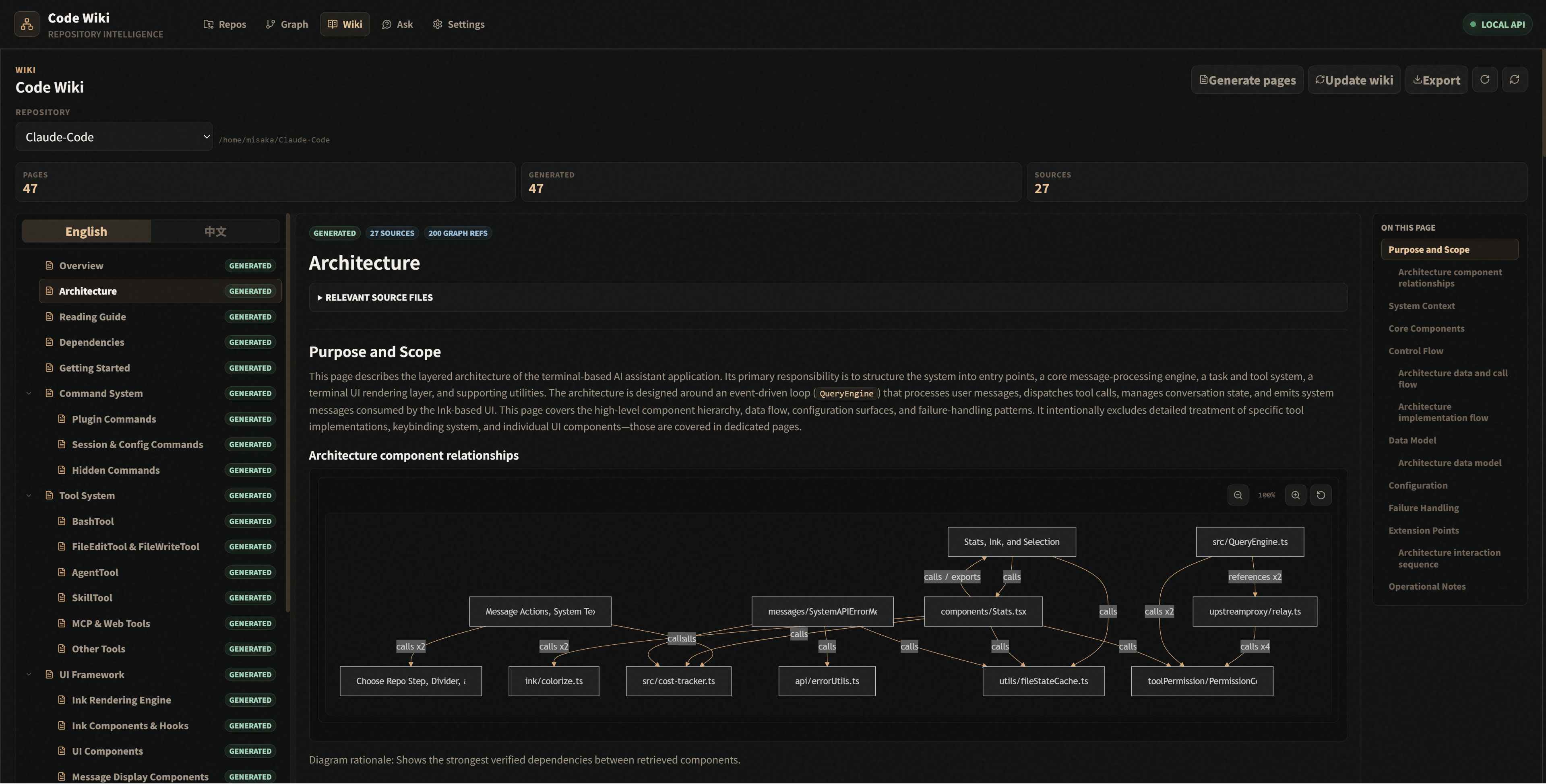The width and height of the screenshot is (1546, 784).
Task: Open the FileEditTool & FileWriteTool page
Action: point(166,547)
